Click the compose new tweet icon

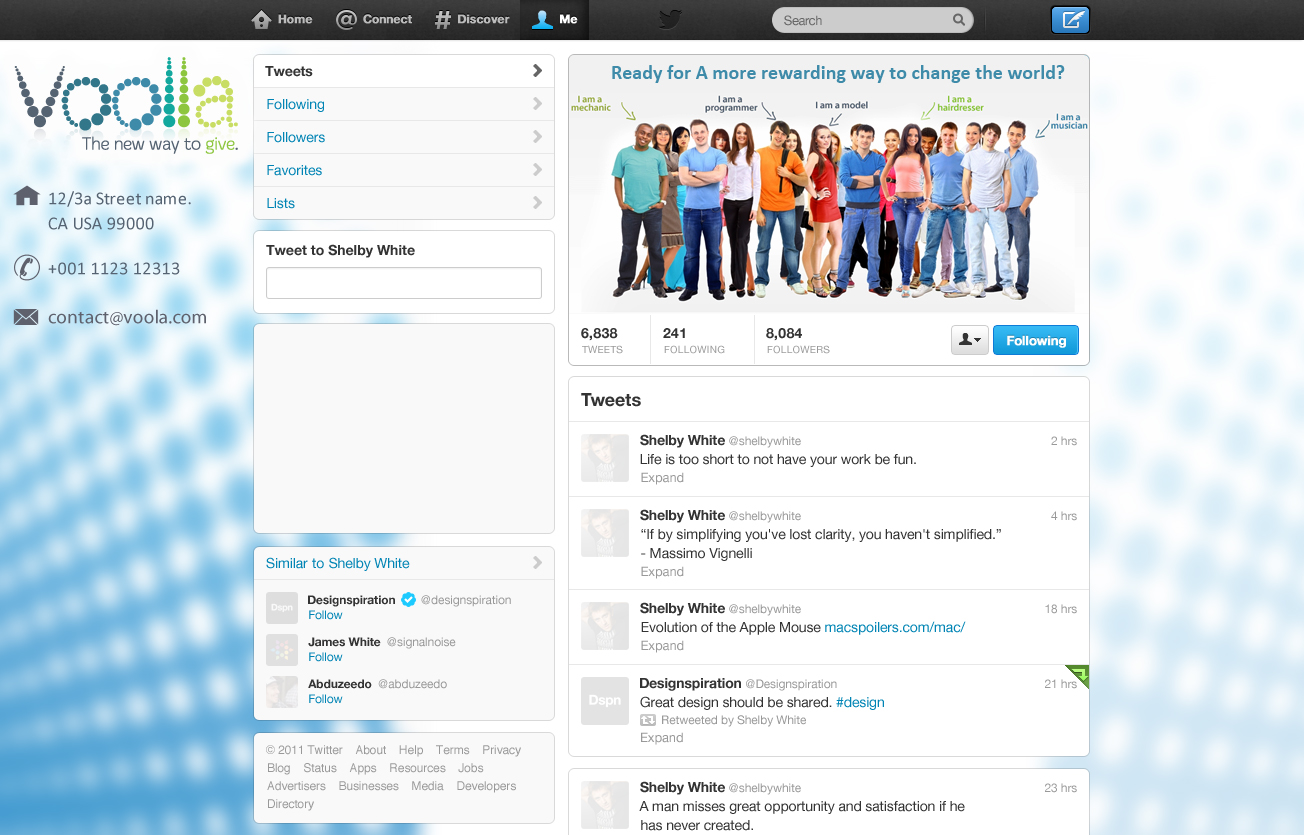click(1070, 20)
